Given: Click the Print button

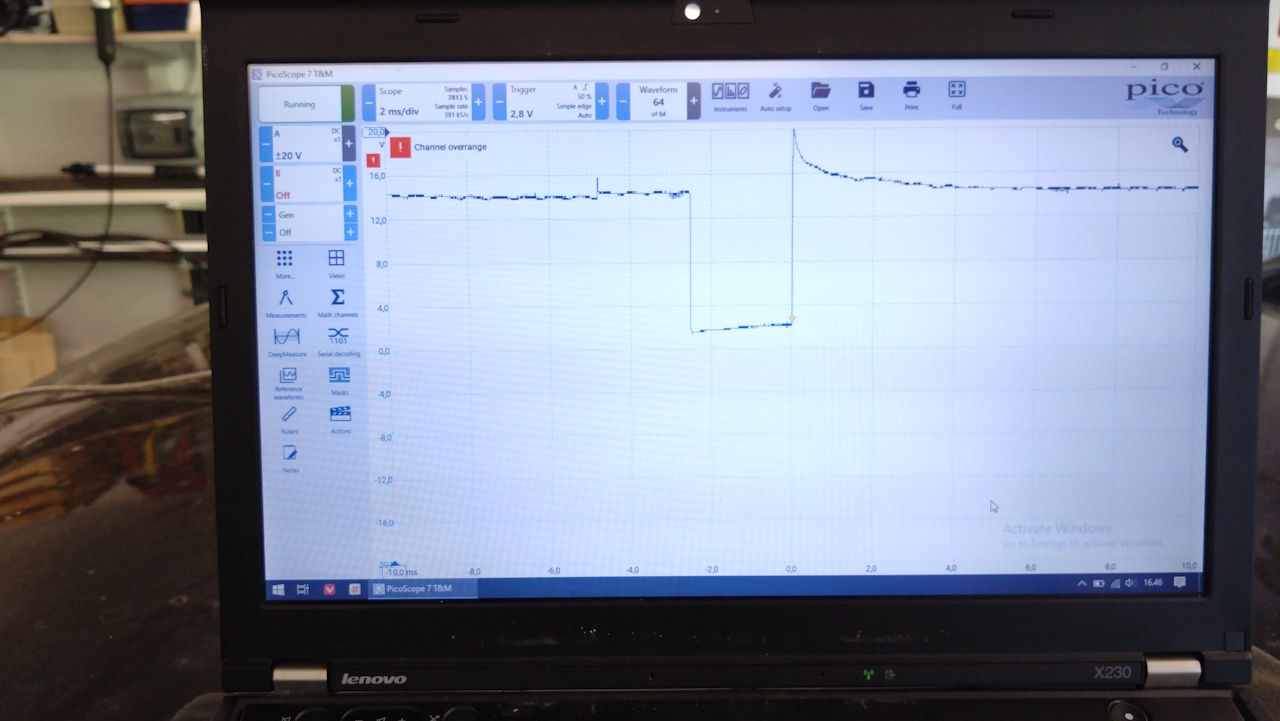Looking at the screenshot, I should point(911,95).
